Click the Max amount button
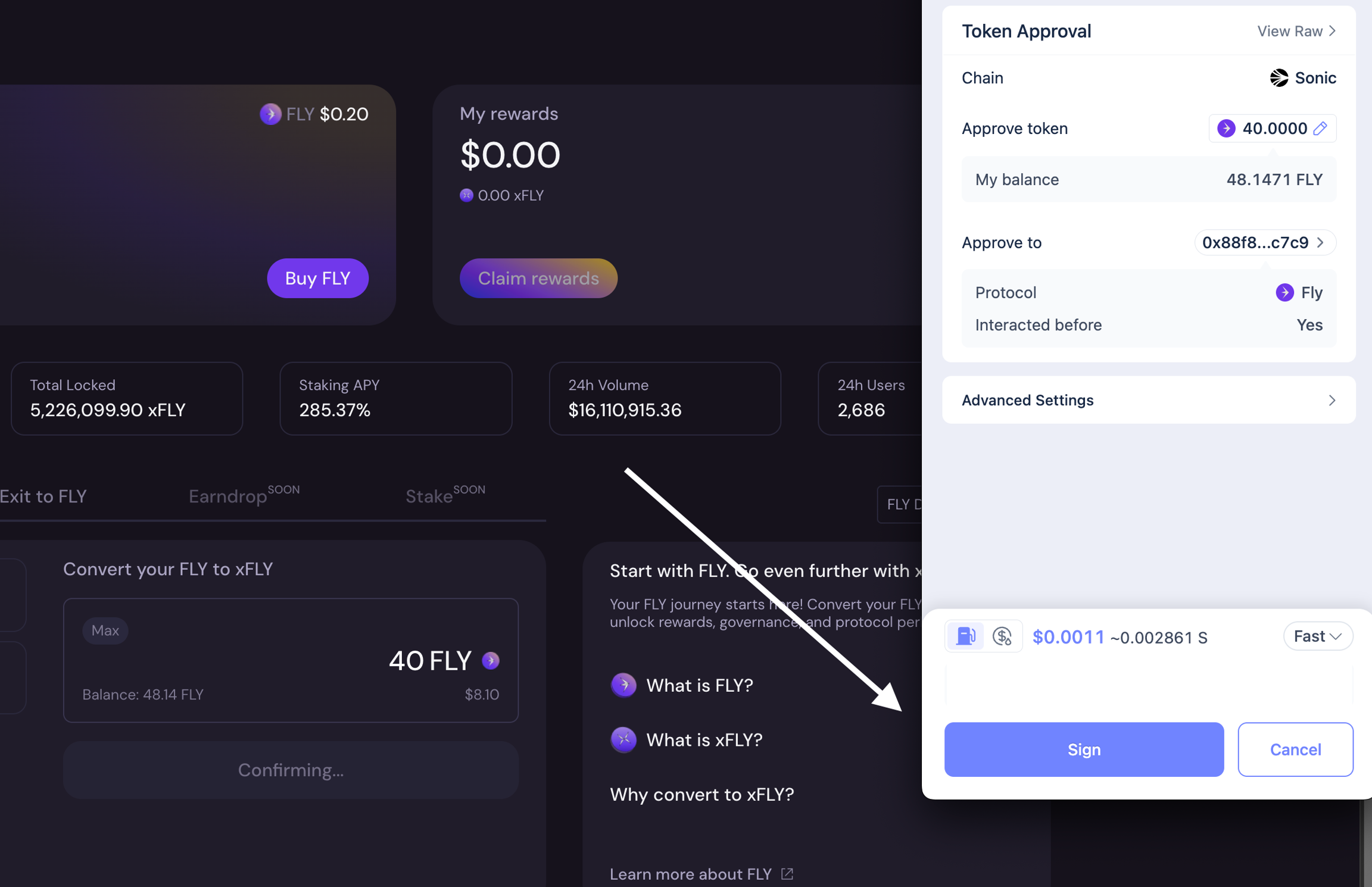 coord(105,630)
